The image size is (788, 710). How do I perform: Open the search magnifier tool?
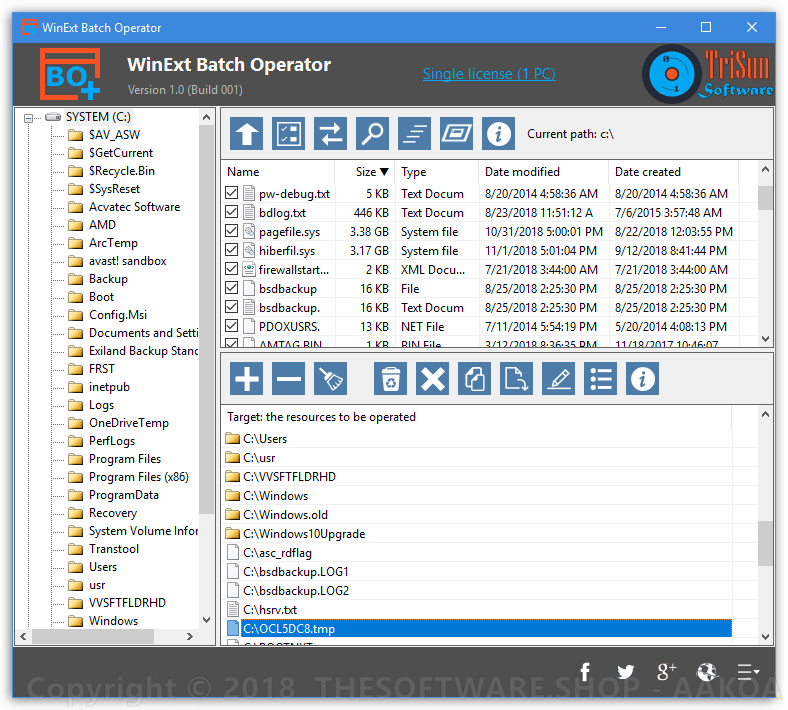[x=372, y=134]
